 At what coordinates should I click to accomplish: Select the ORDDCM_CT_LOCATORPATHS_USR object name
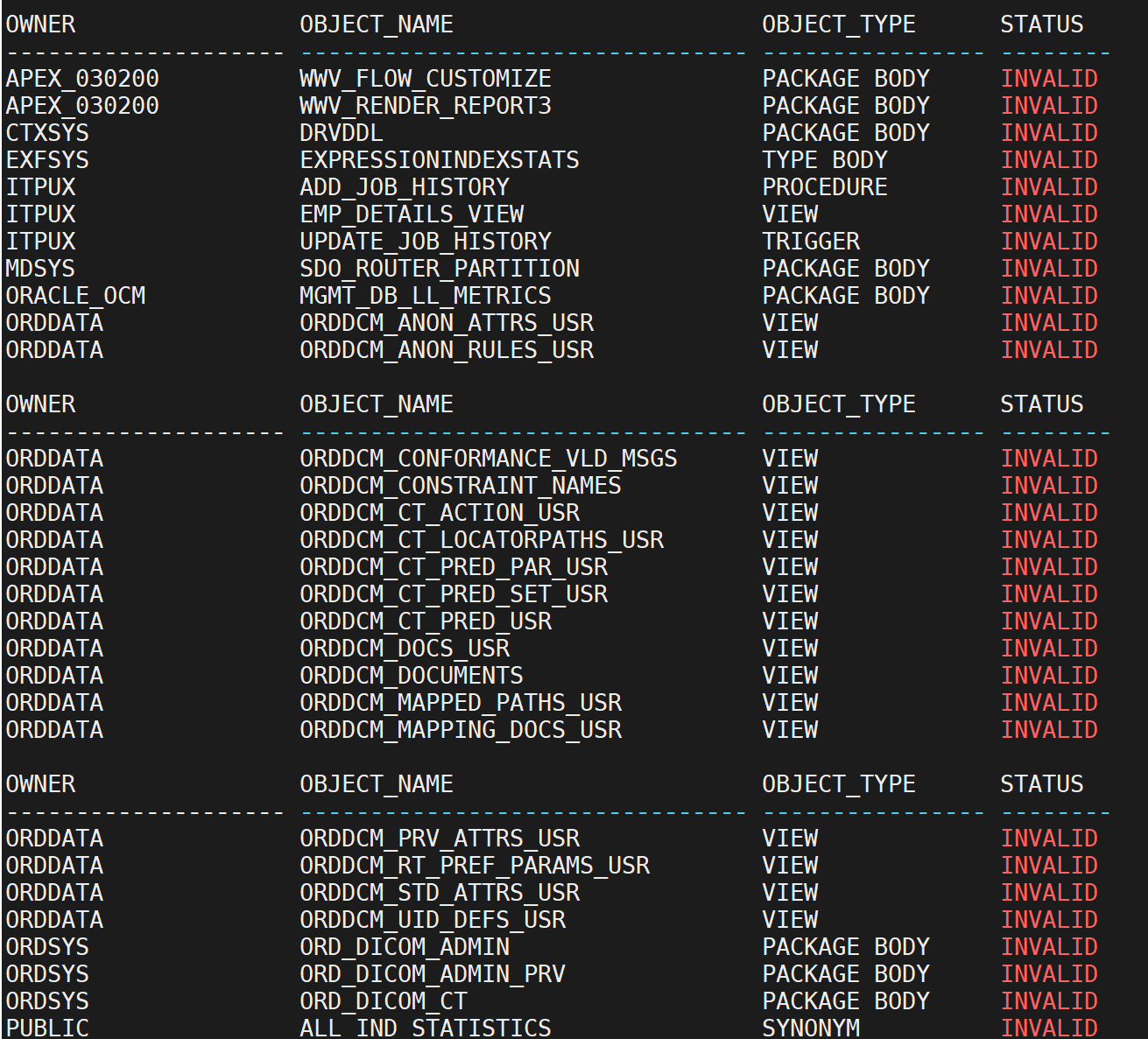(482, 540)
